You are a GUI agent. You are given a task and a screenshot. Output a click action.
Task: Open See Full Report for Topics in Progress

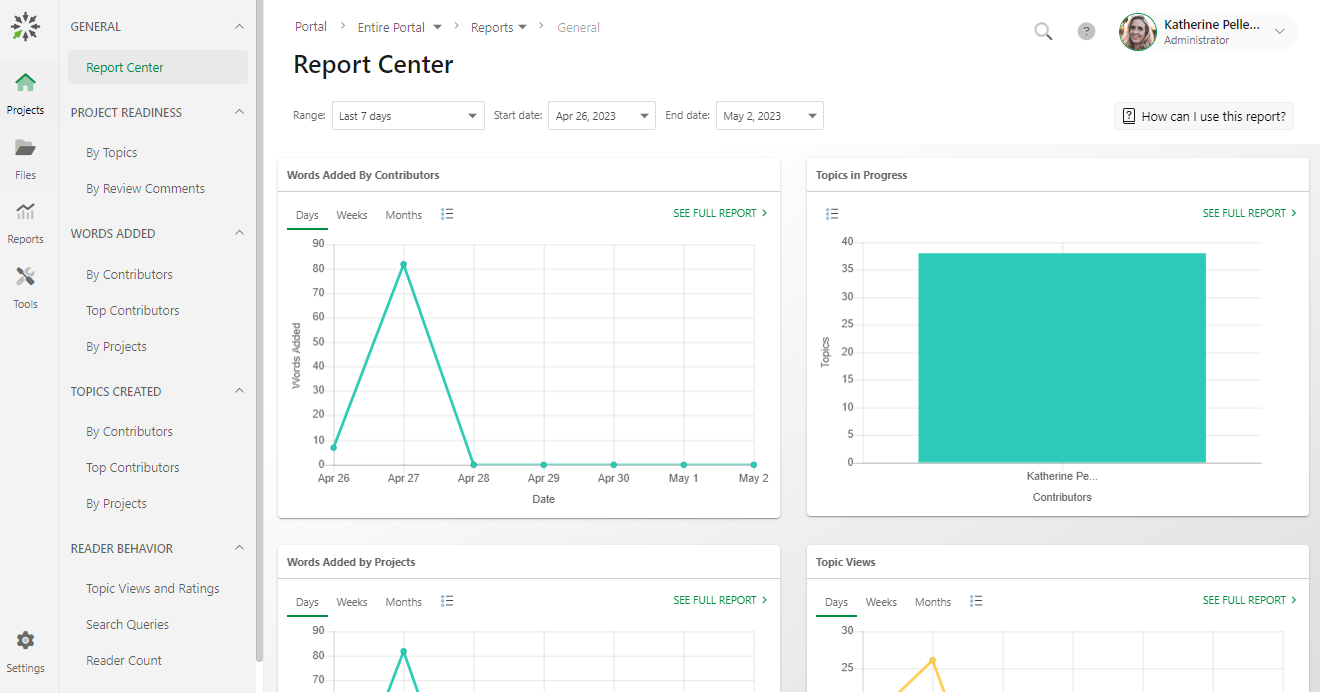click(1249, 213)
